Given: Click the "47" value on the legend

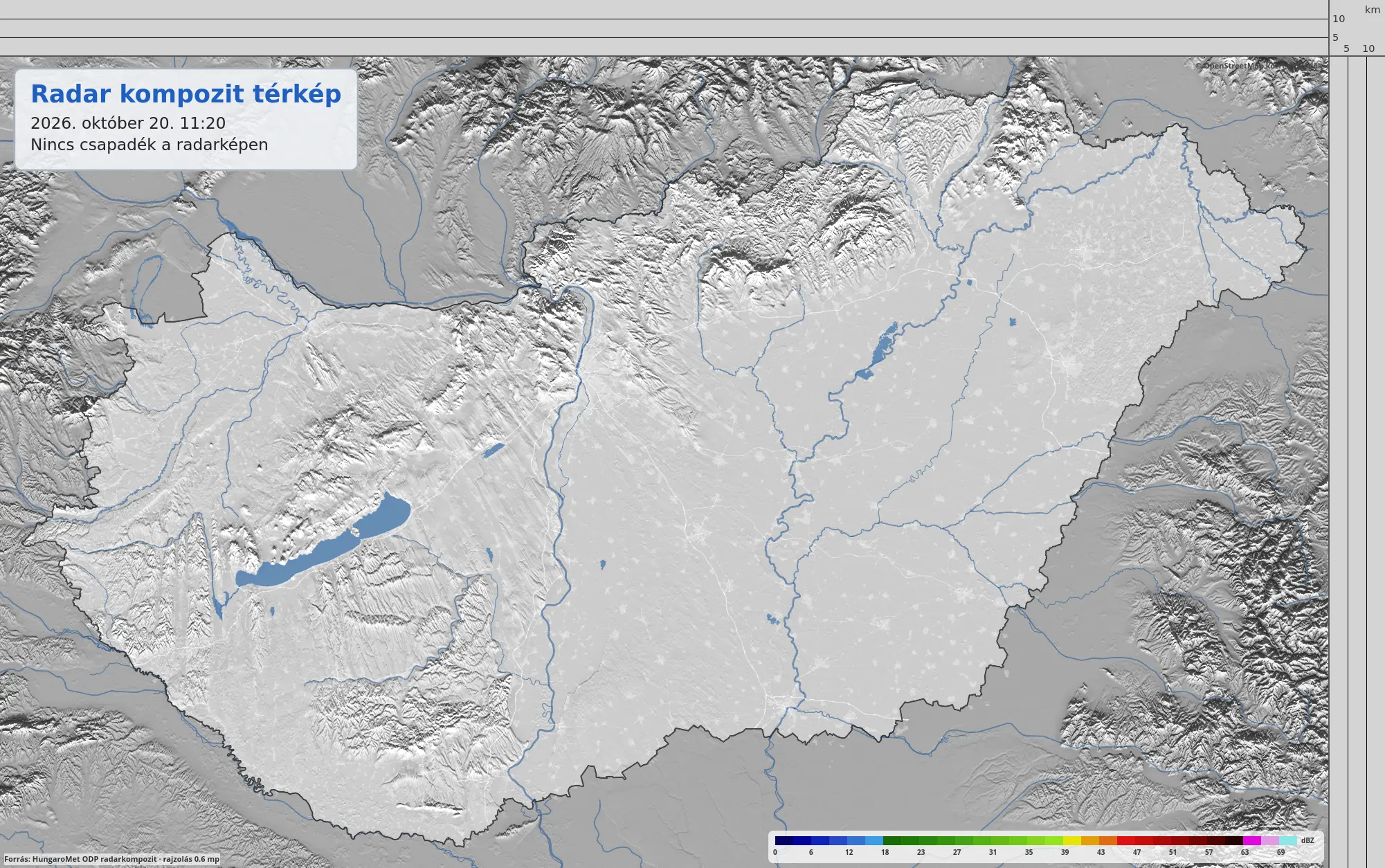Looking at the screenshot, I should pos(1137,852).
